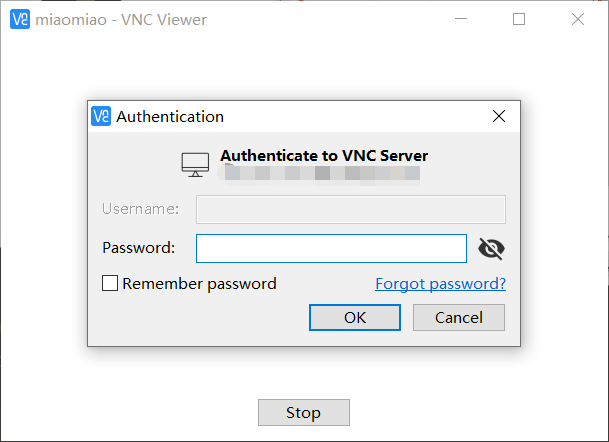
Task: Click the VNC logo in Authentication title
Action: tap(101, 116)
